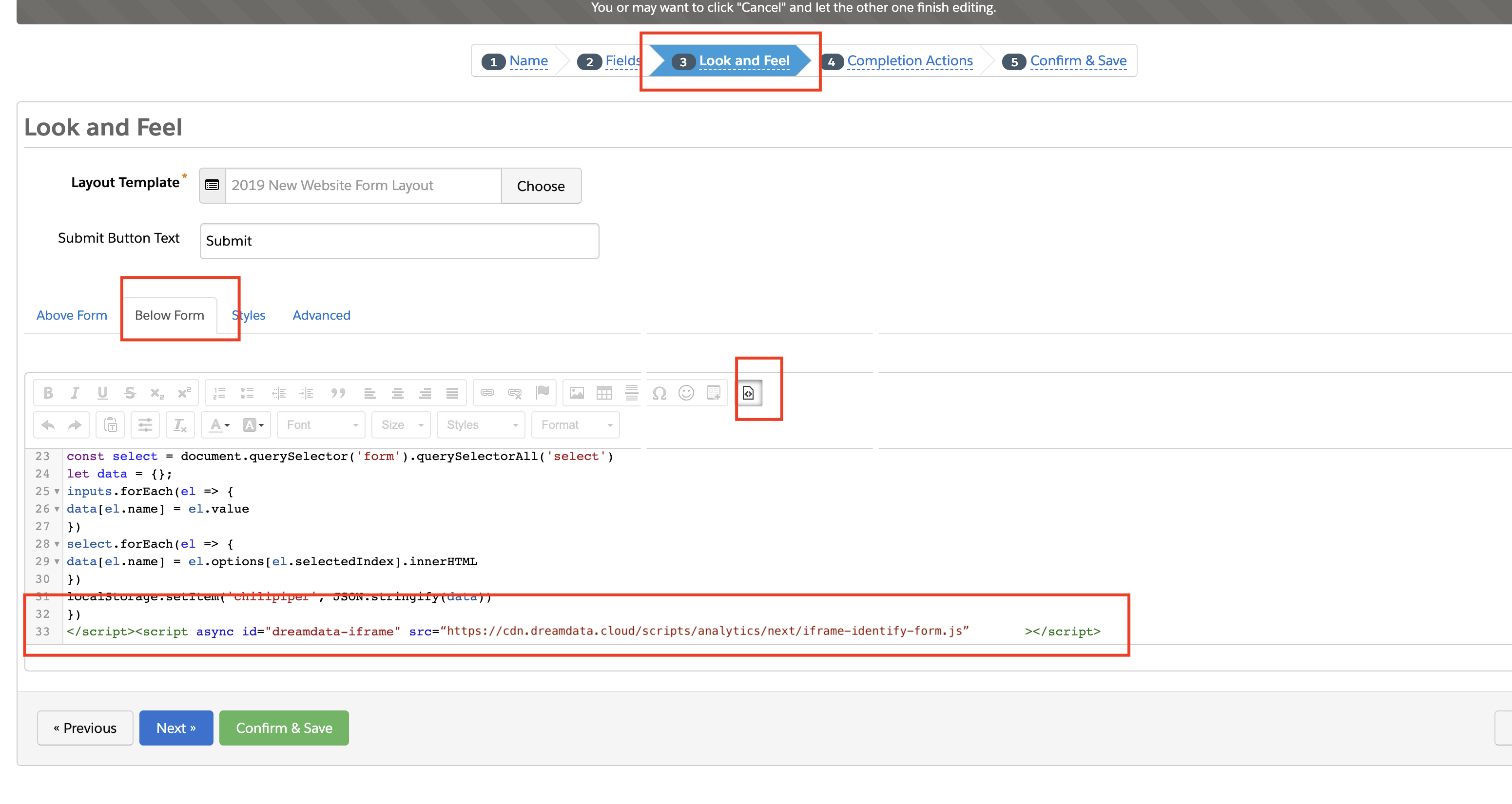This screenshot has width=1512, height=804.
Task: Increase indent of text
Action: [307, 393]
